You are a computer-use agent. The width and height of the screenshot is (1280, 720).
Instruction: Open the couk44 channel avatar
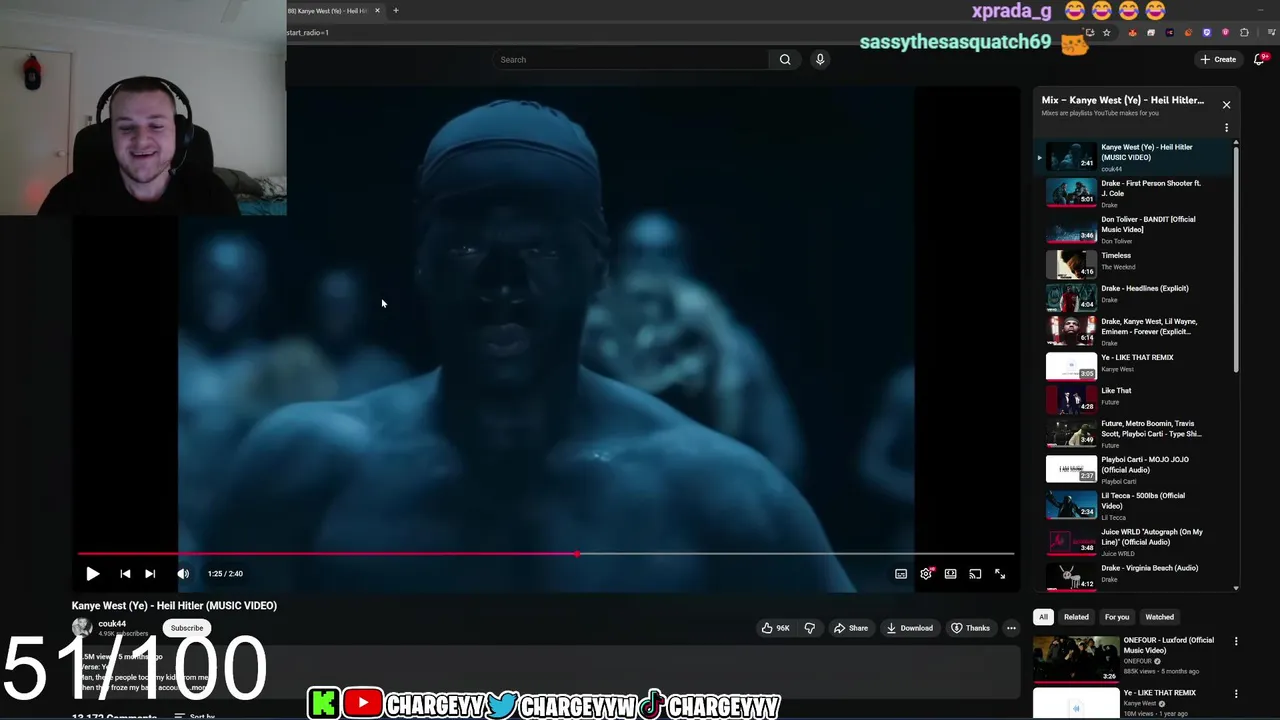point(82,628)
